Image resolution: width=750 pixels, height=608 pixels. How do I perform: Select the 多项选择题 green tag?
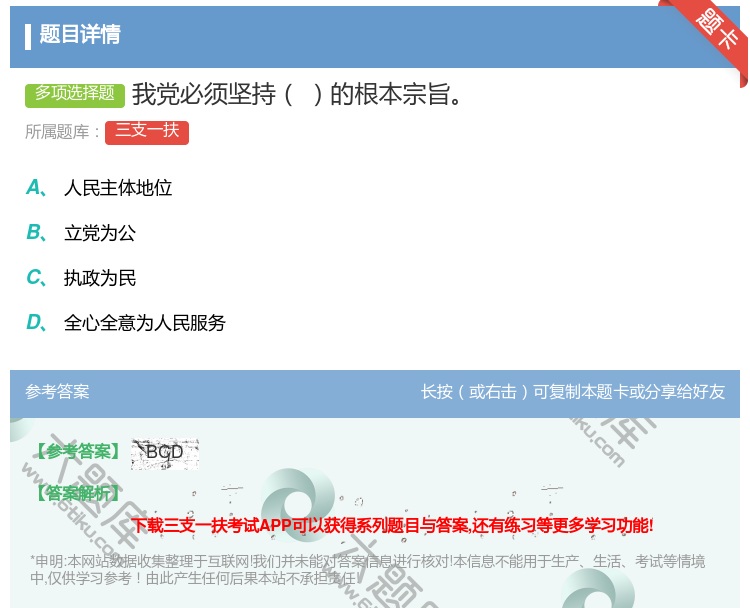75,94
